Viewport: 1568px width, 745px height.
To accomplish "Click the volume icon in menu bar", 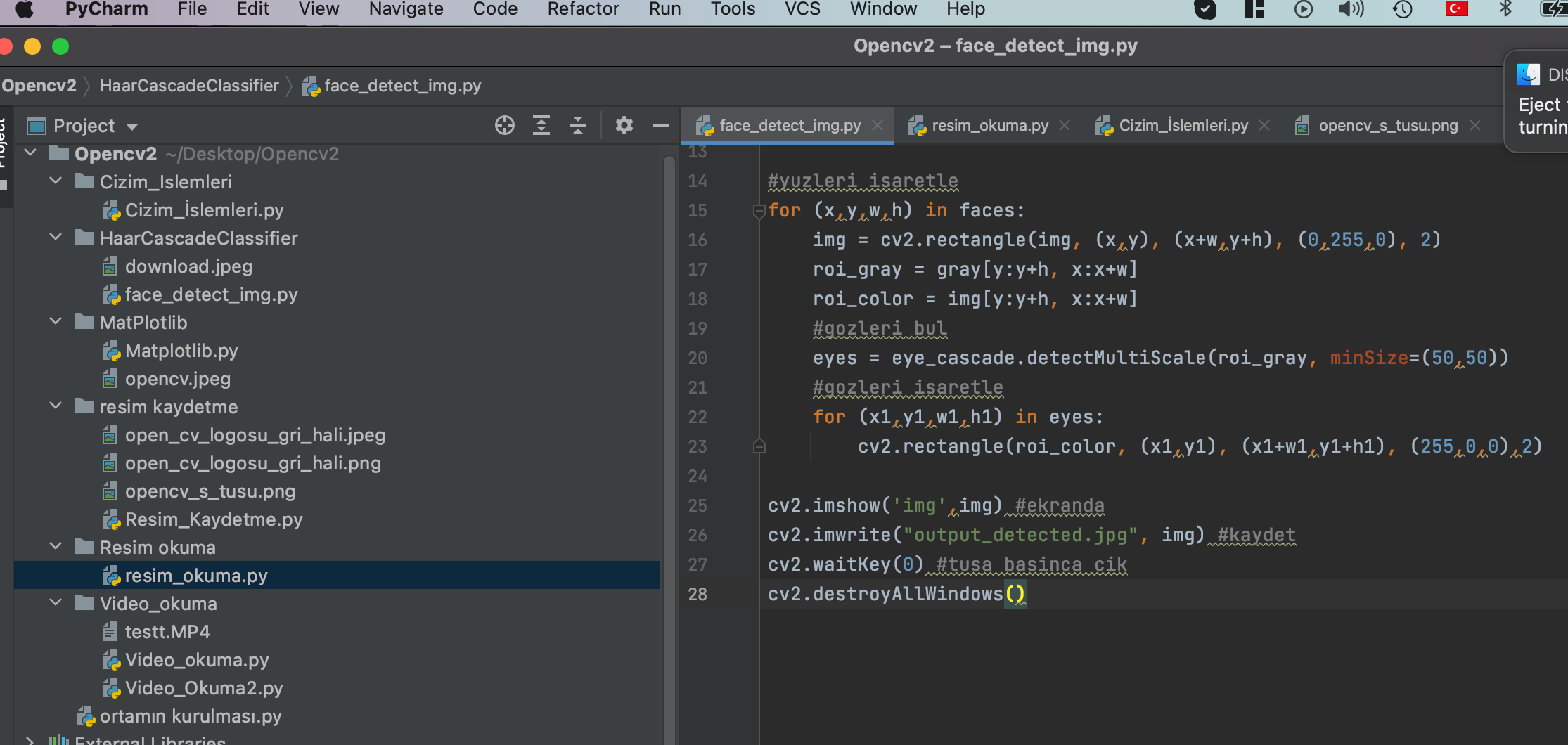I will (x=1351, y=9).
